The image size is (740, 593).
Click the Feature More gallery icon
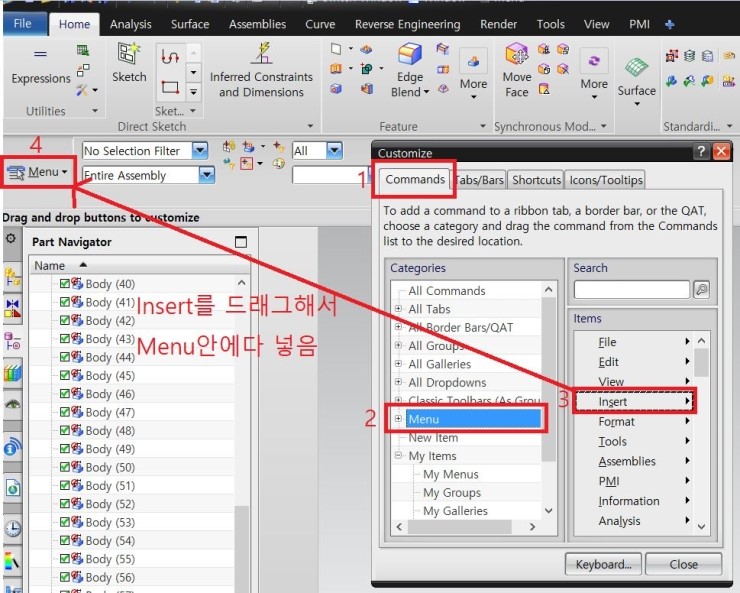click(473, 61)
